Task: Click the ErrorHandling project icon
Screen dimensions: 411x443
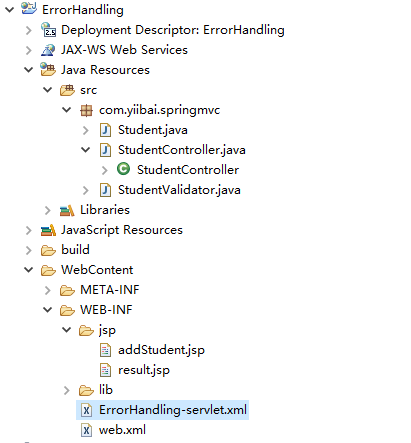Action: point(29,8)
